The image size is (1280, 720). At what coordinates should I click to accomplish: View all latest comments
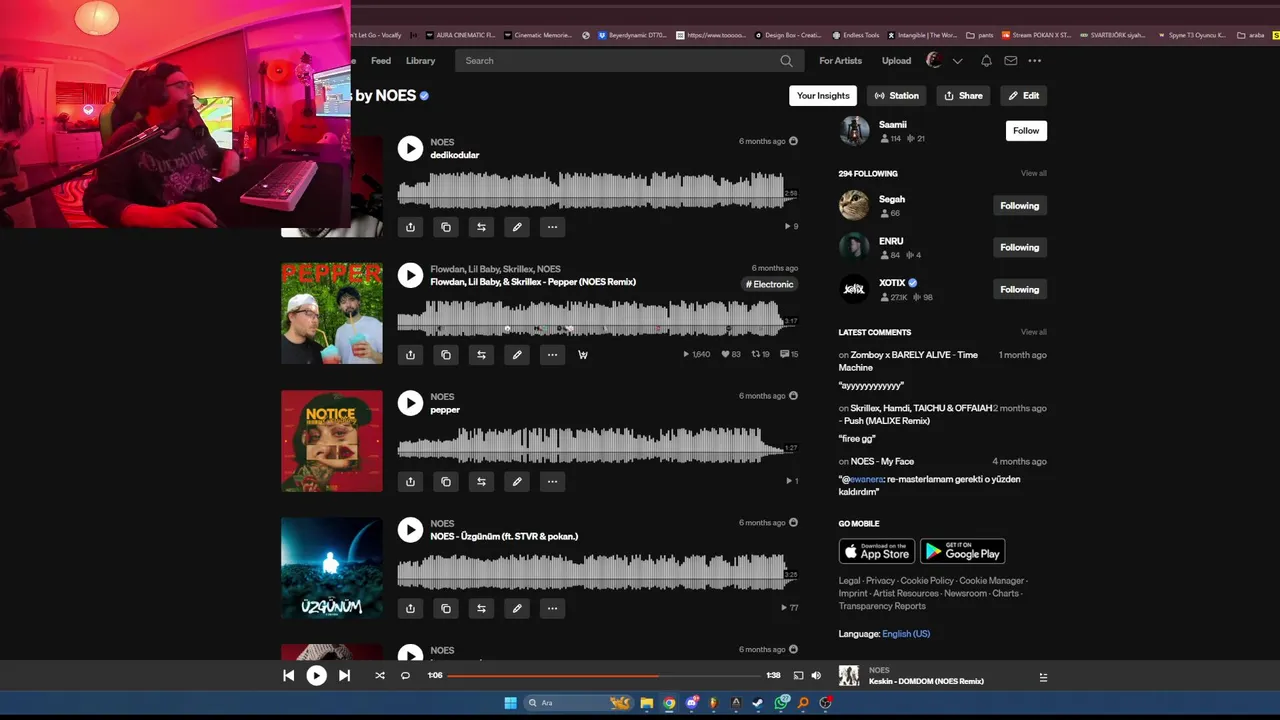pyautogui.click(x=1033, y=332)
